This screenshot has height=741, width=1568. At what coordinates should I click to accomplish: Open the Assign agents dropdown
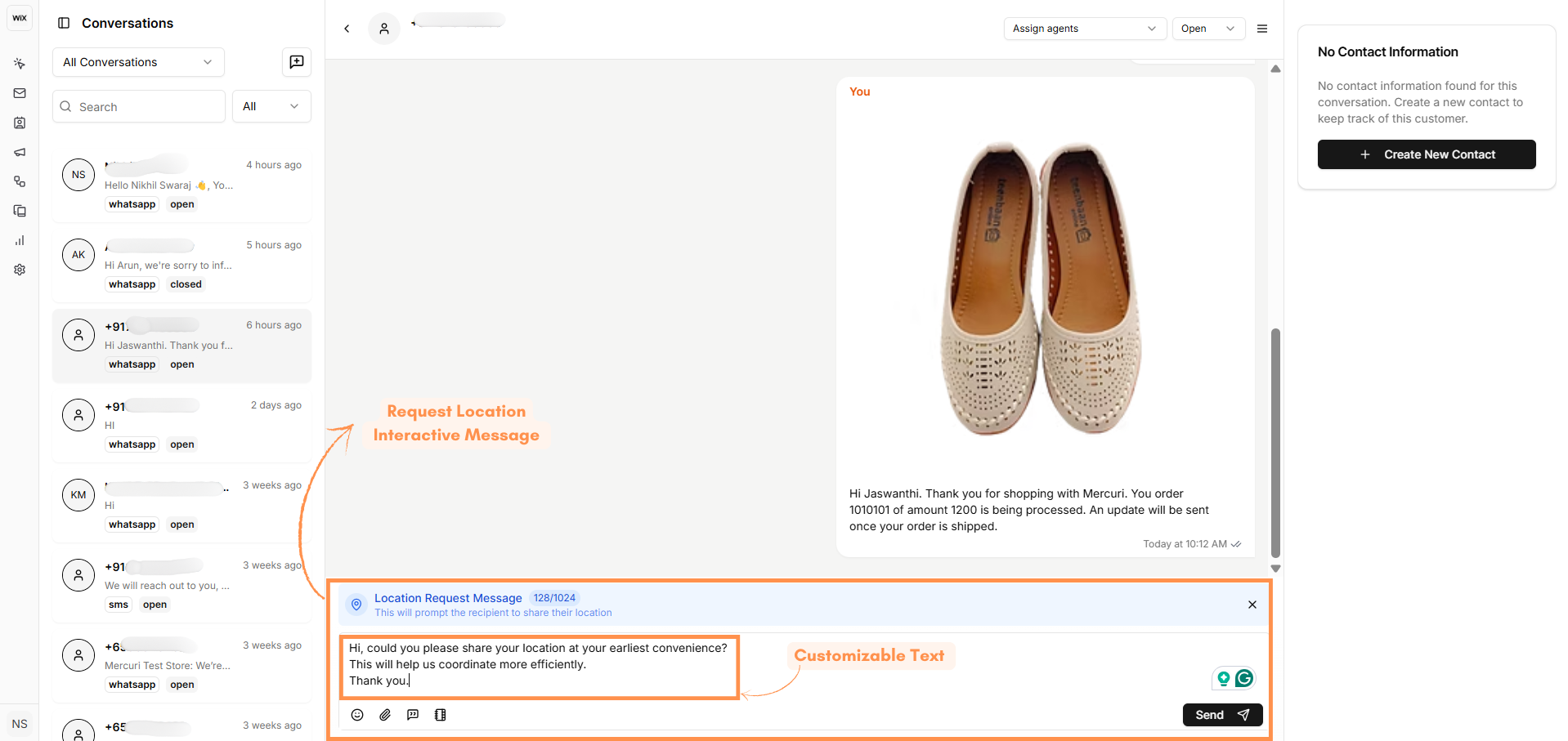tap(1084, 29)
